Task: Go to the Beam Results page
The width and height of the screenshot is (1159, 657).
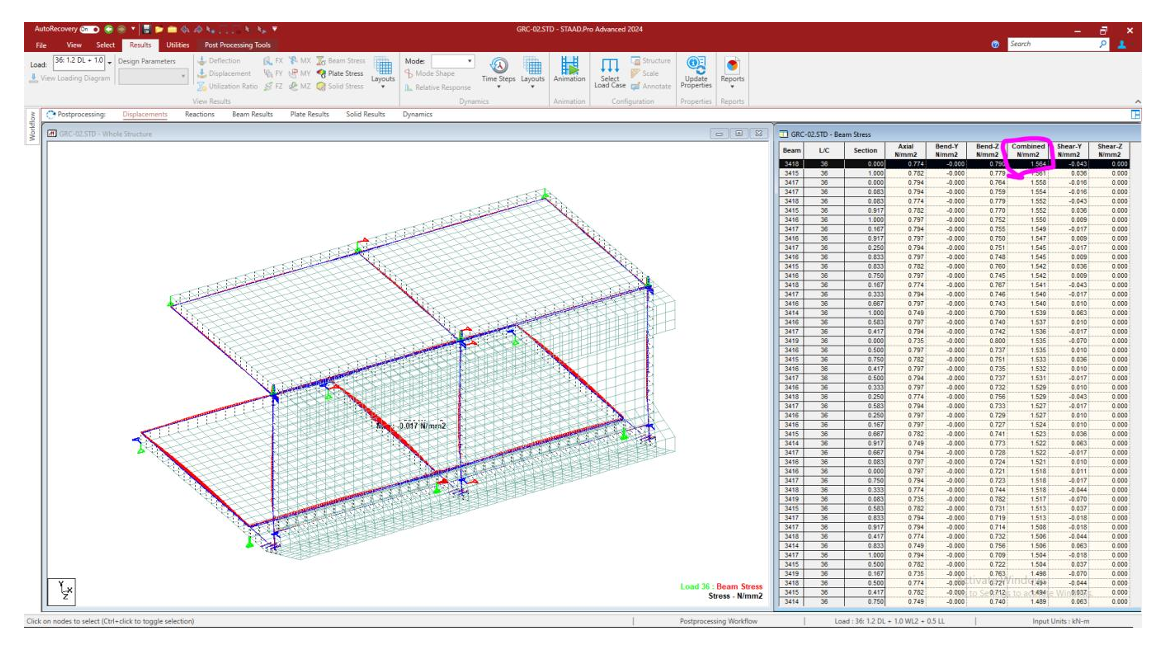Action: 252,114
